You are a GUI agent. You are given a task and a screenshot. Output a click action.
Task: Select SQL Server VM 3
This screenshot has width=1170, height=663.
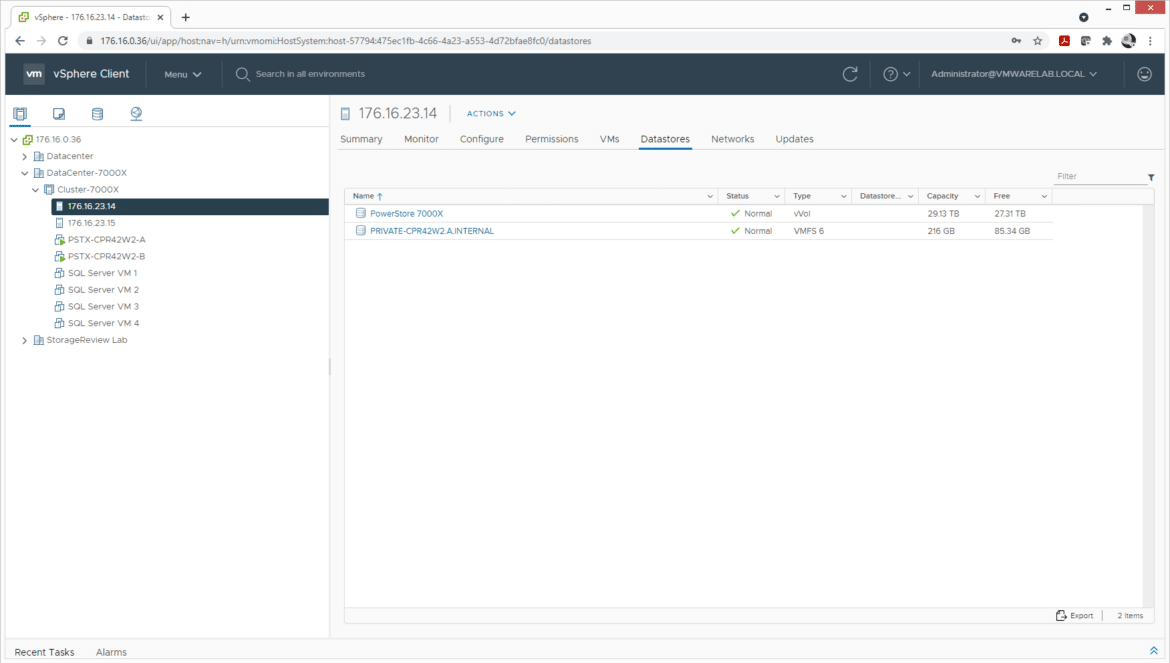103,307
